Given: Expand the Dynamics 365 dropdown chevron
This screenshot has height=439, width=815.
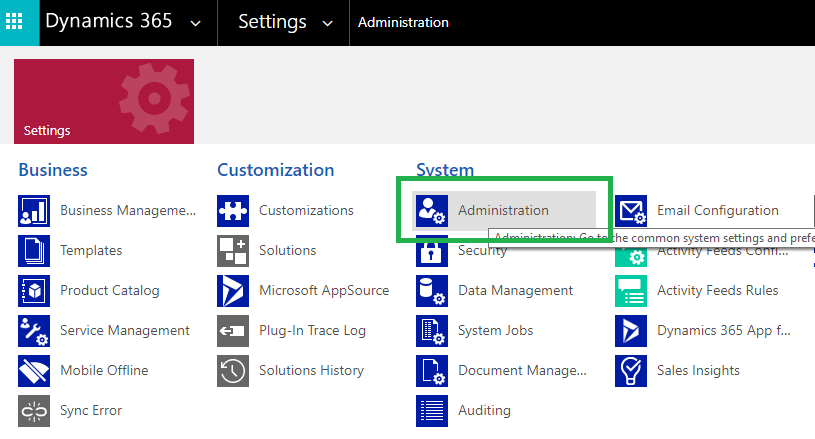Looking at the screenshot, I should (x=195, y=23).
